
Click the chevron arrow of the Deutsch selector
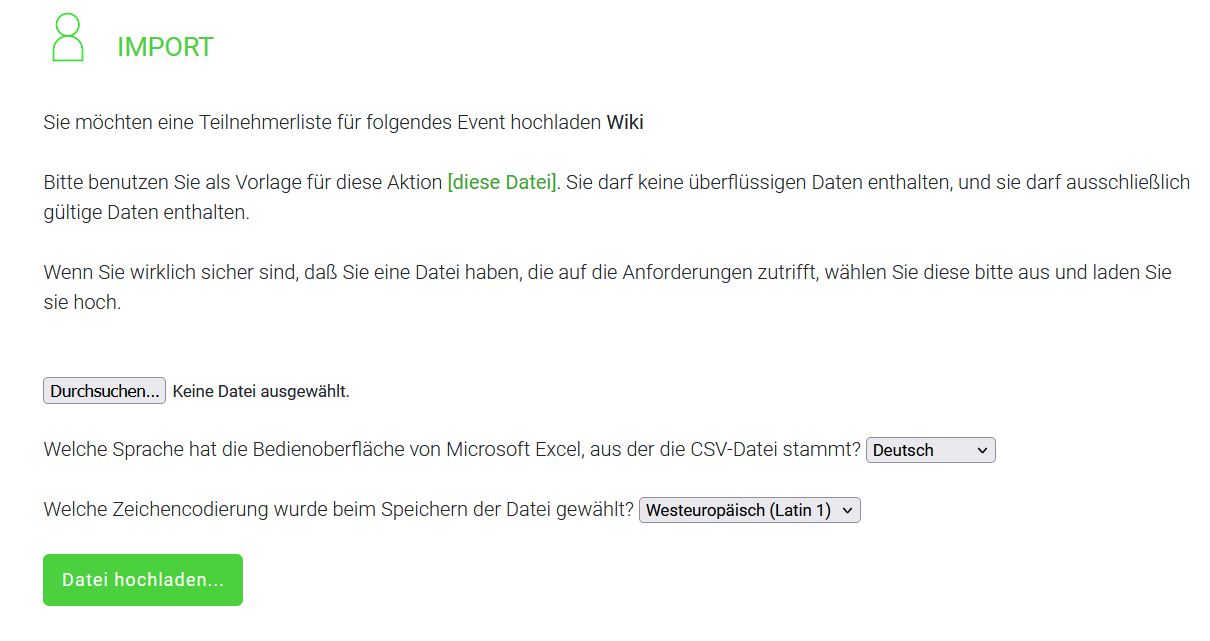point(982,450)
